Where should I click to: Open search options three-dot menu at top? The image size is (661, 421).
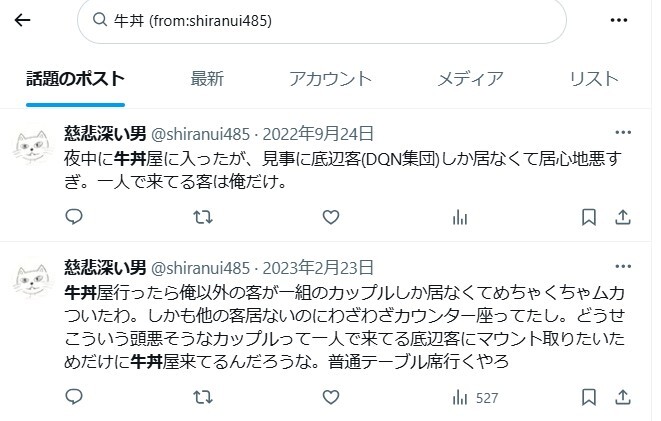pos(618,20)
